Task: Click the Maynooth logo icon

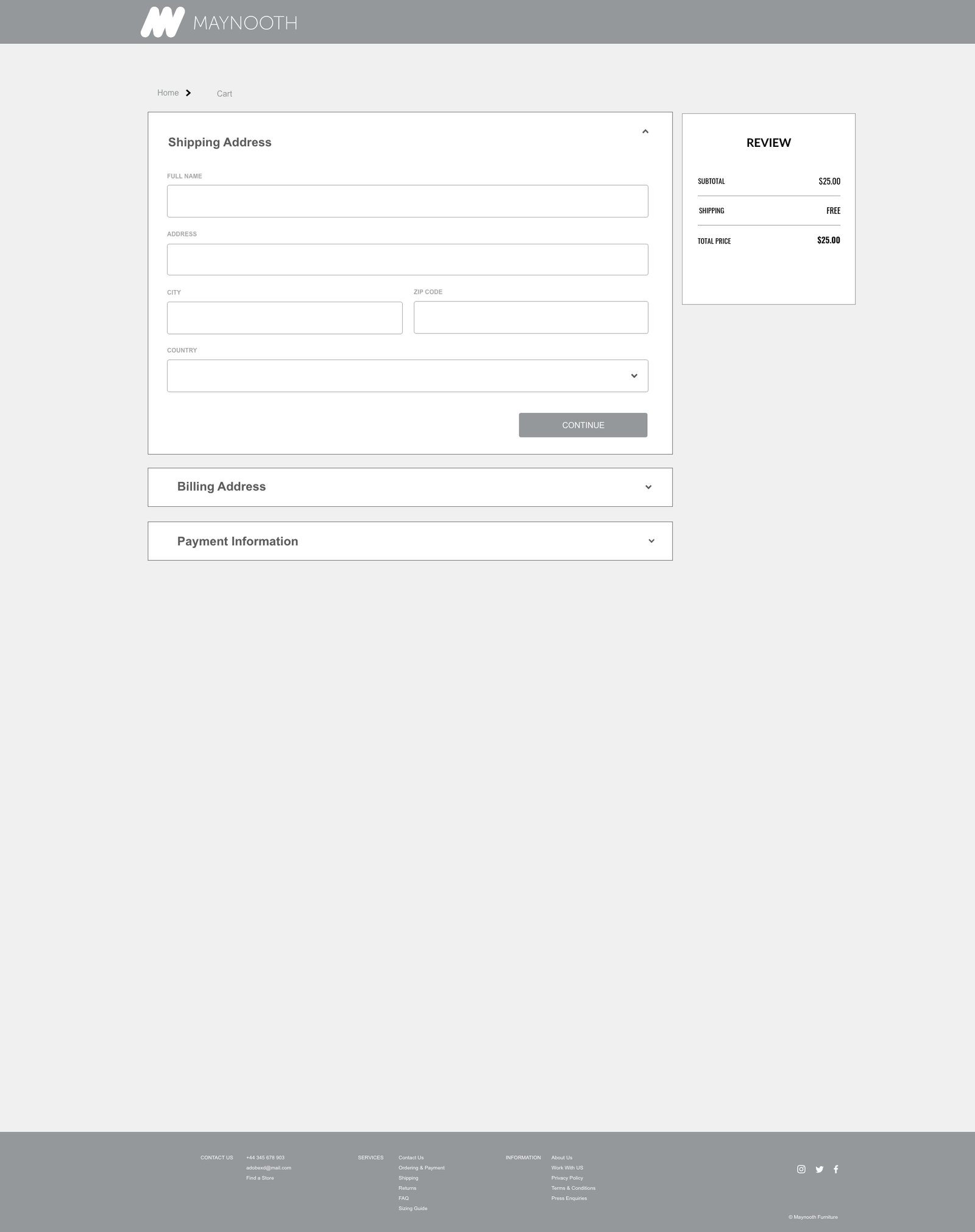Action: pyautogui.click(x=162, y=23)
